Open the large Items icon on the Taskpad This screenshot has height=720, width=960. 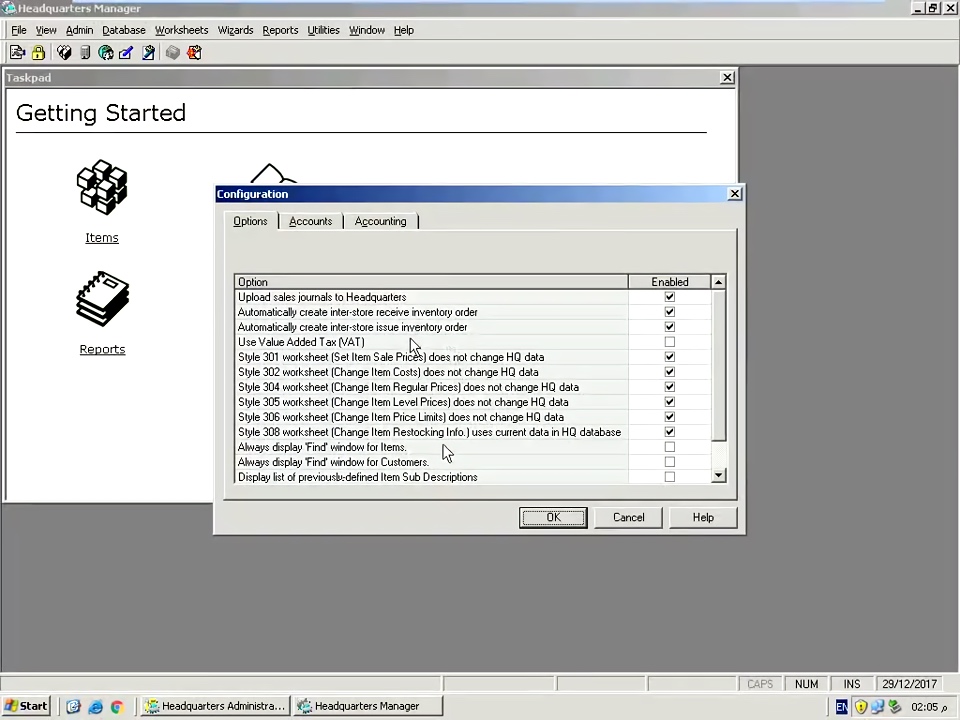coord(102,188)
